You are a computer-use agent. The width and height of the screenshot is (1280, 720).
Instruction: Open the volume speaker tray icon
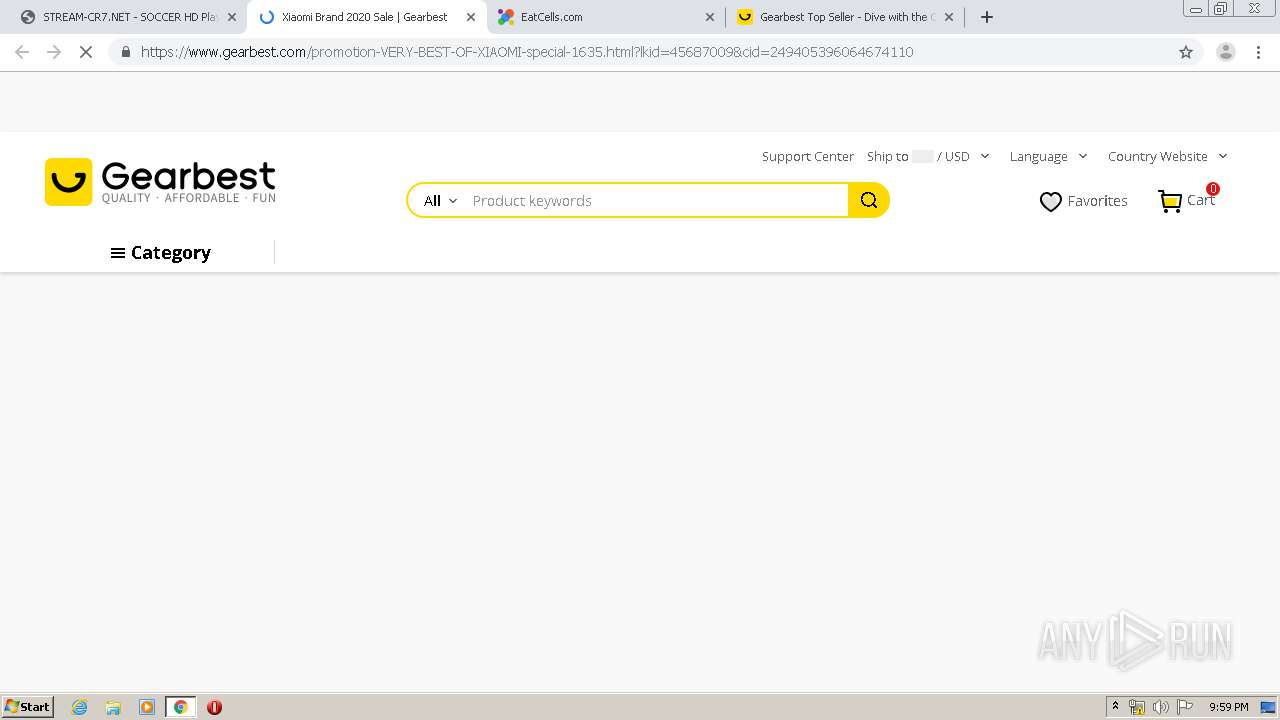click(x=1161, y=707)
